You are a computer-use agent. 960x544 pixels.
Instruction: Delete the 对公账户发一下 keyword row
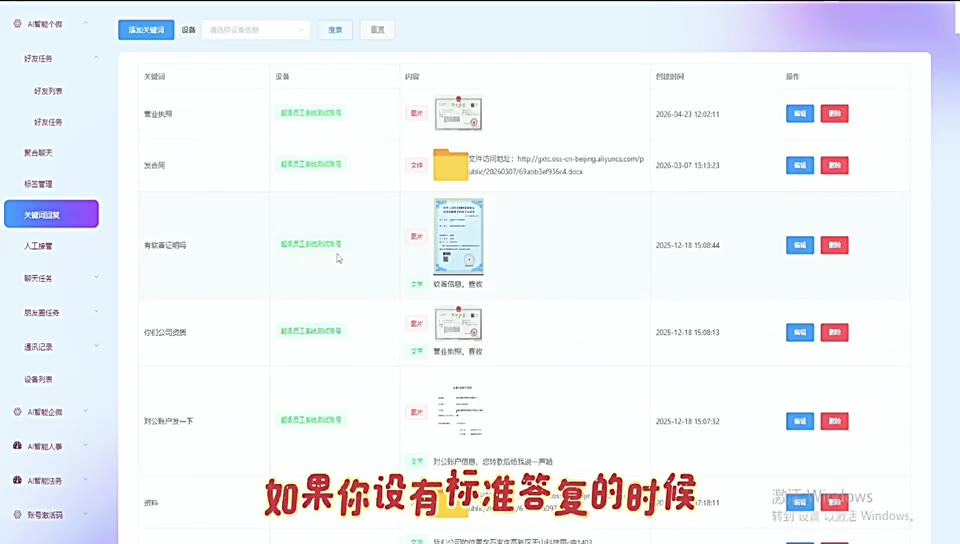pos(834,421)
